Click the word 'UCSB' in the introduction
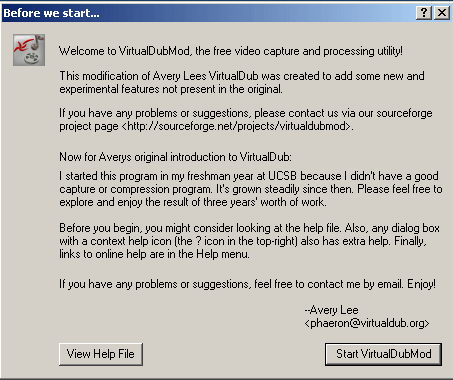453x380 pixels. (283, 176)
